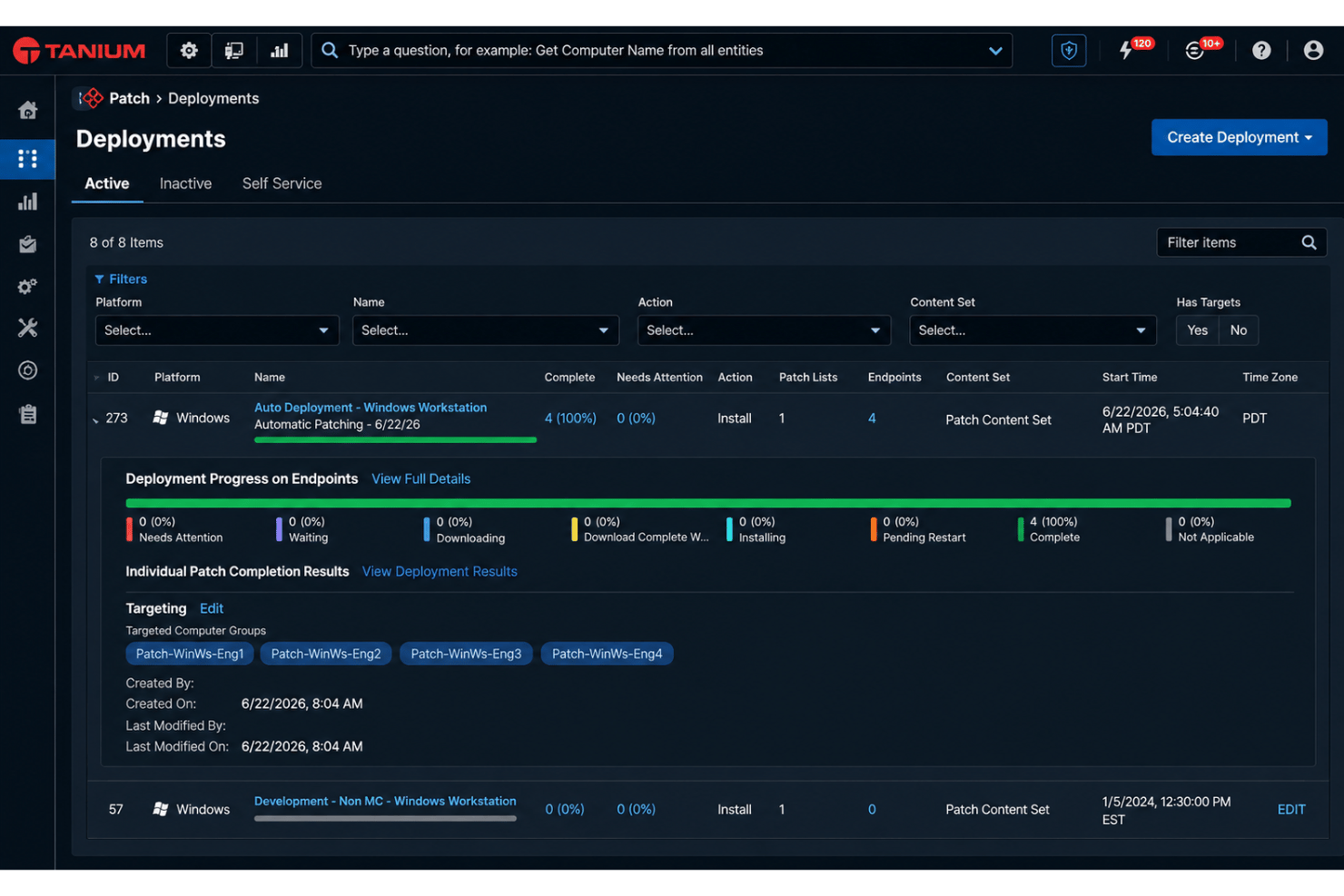
Task: Click the 0 (0%) Needs Attention link in row 57
Action: tap(636, 809)
